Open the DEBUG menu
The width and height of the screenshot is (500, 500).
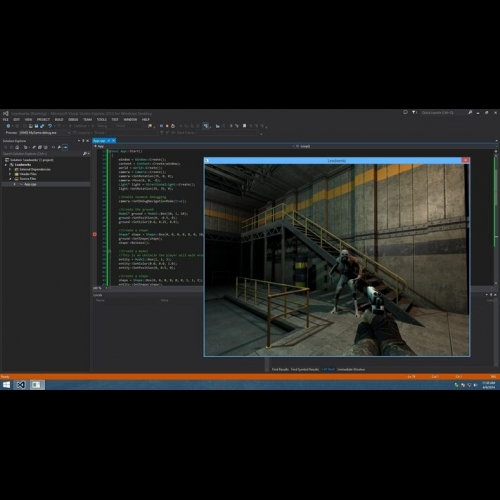[x=73, y=119]
